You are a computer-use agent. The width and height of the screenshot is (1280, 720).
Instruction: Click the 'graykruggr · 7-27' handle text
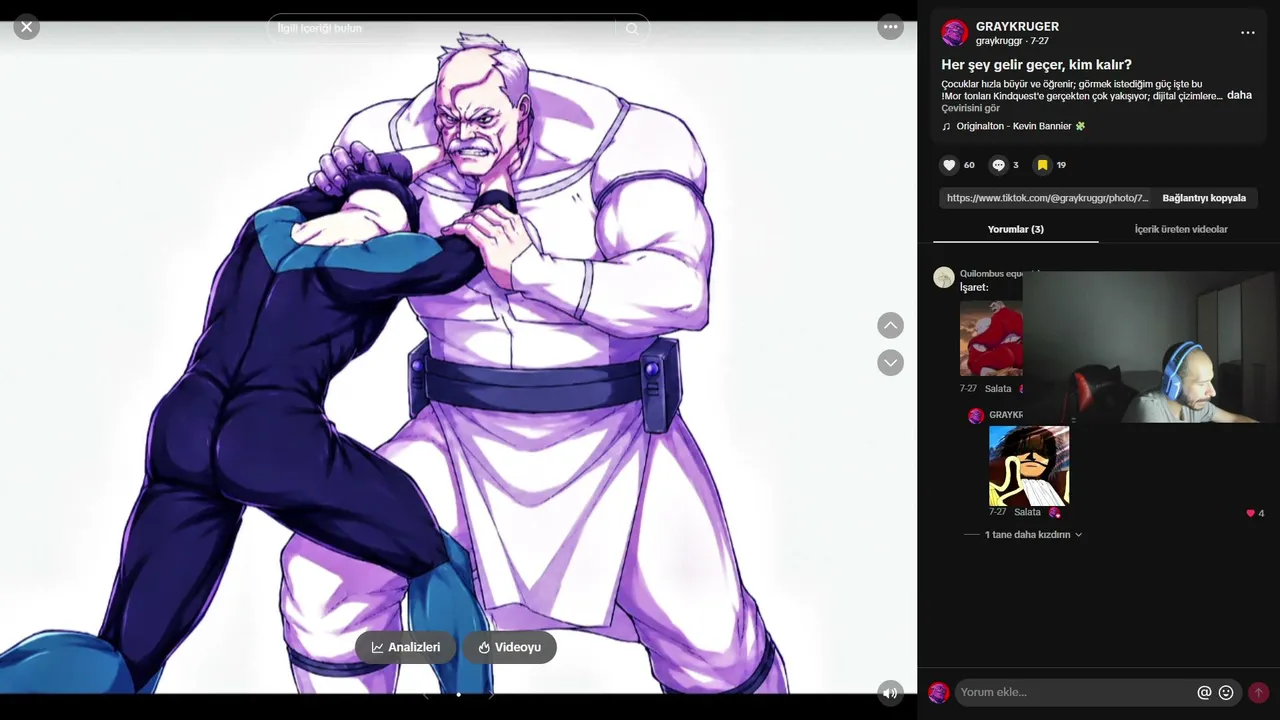coord(1012,41)
